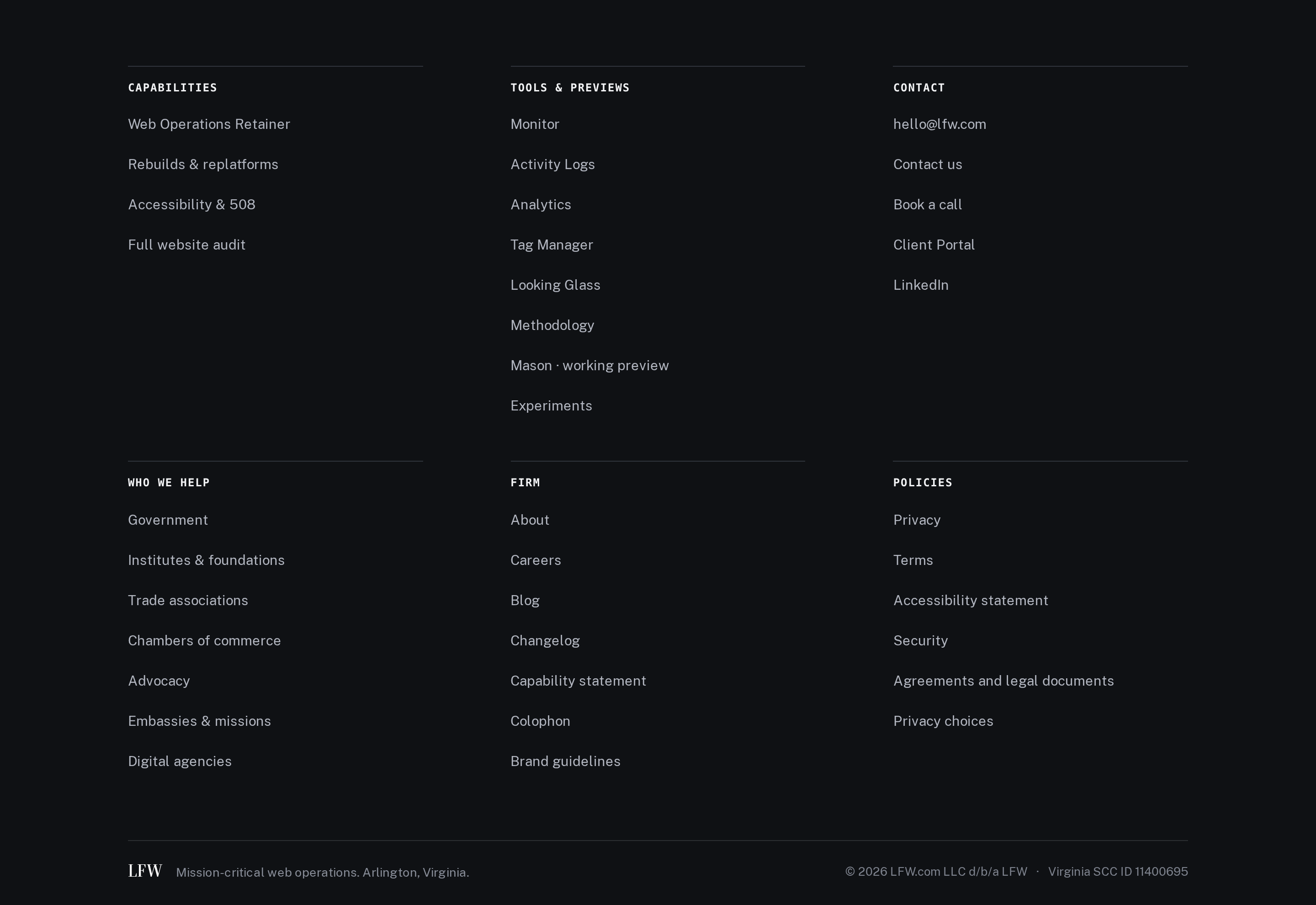View Activity Logs
Viewport: 1316px width, 905px height.
[x=552, y=165]
